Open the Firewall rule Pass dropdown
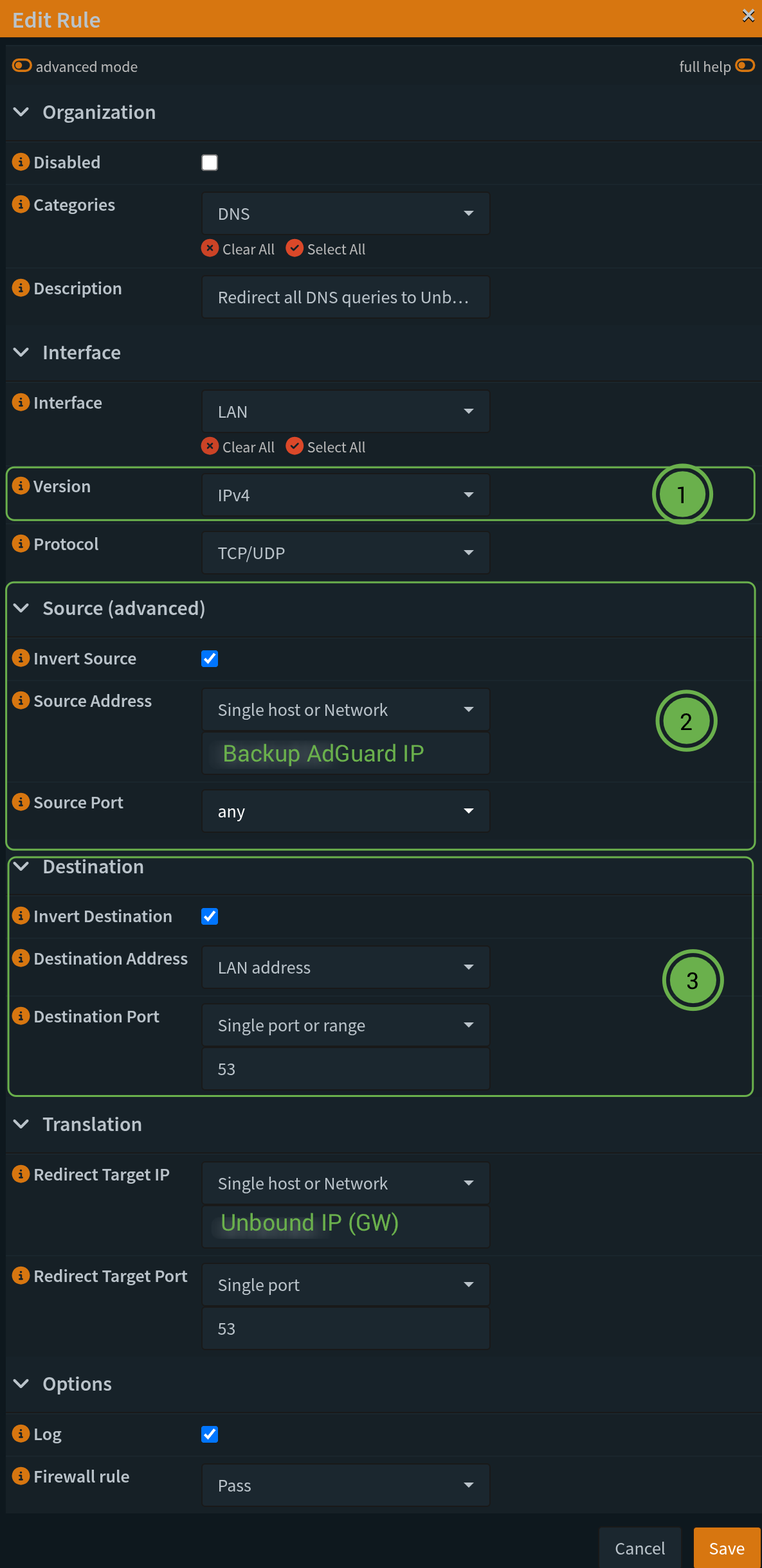762x1568 pixels. tap(346, 1485)
